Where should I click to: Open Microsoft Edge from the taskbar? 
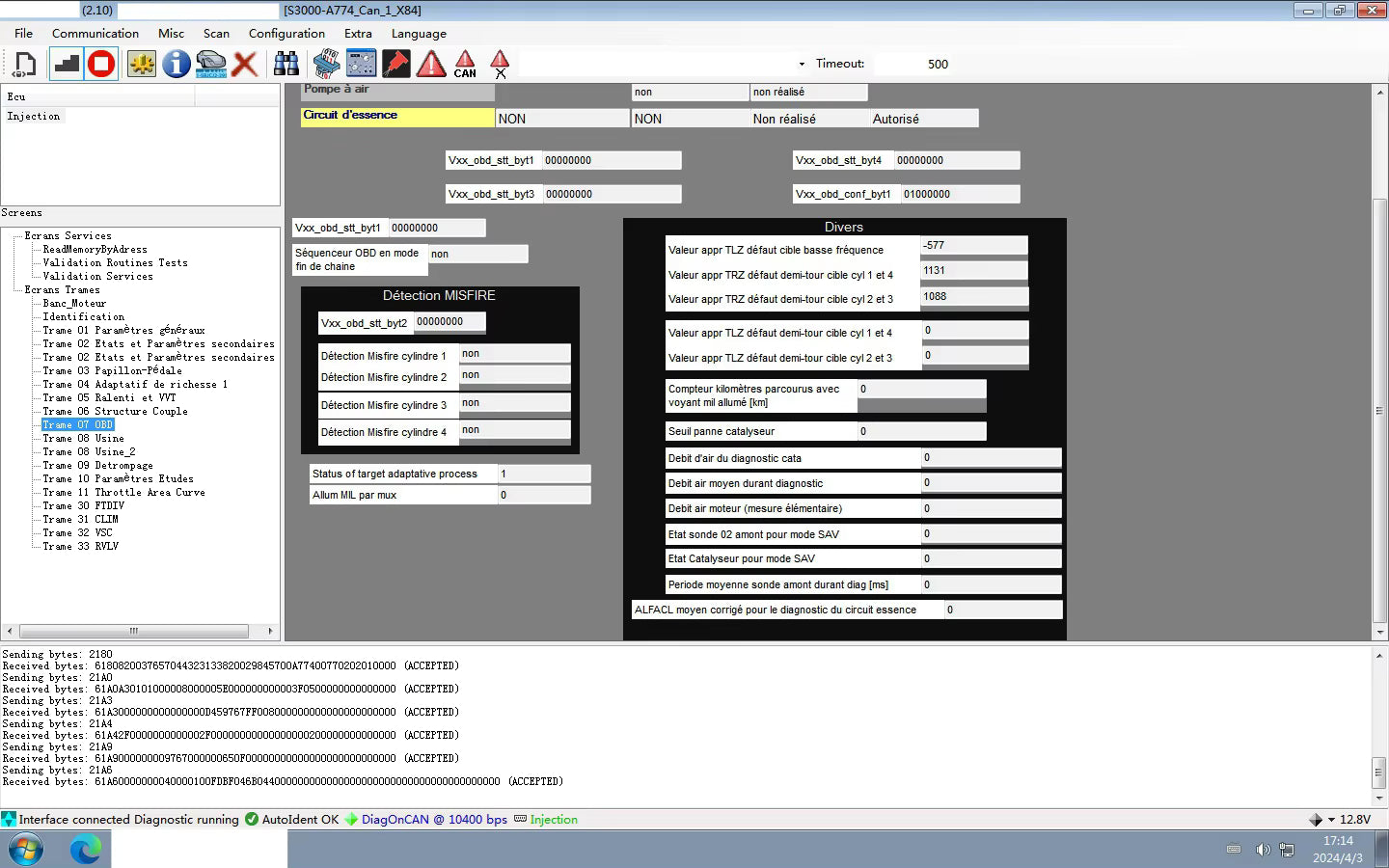pyautogui.click(x=85, y=850)
